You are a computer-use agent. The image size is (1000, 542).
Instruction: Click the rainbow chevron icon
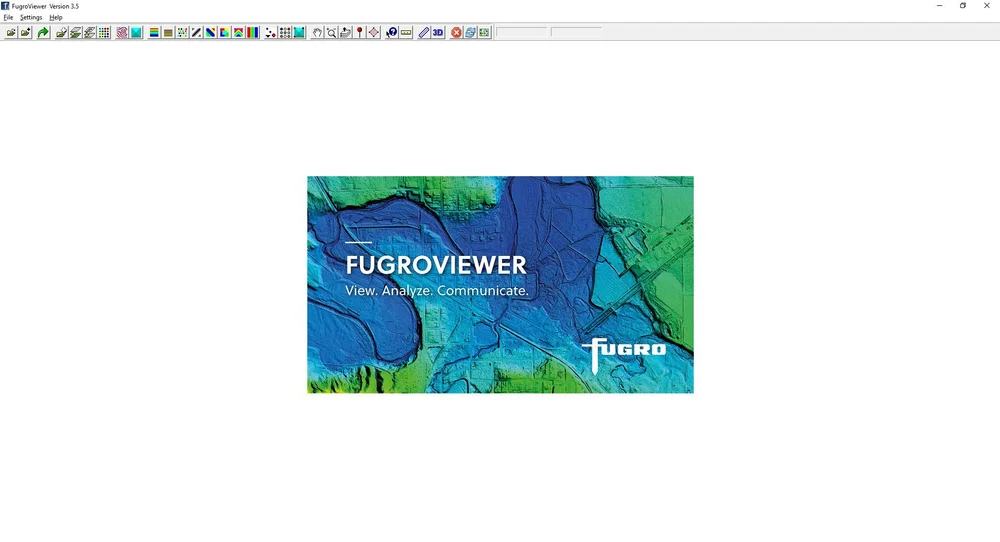click(239, 33)
